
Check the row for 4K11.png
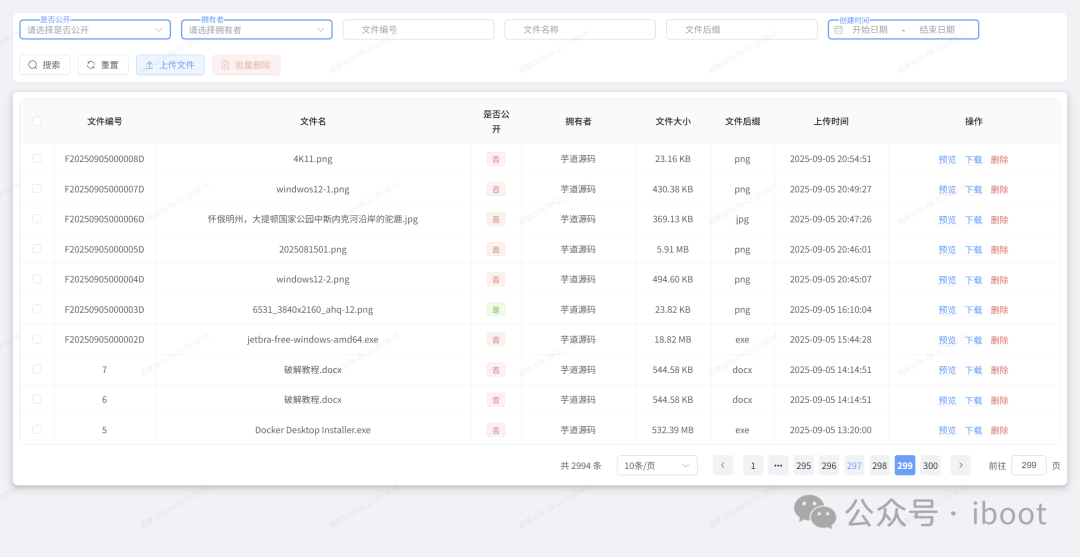click(37, 158)
